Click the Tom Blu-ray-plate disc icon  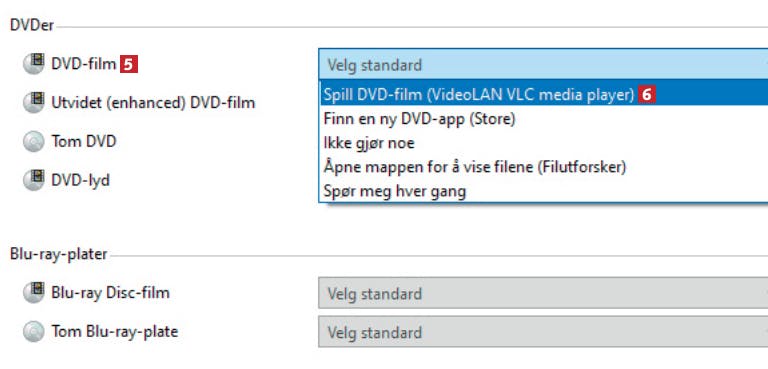(34, 332)
